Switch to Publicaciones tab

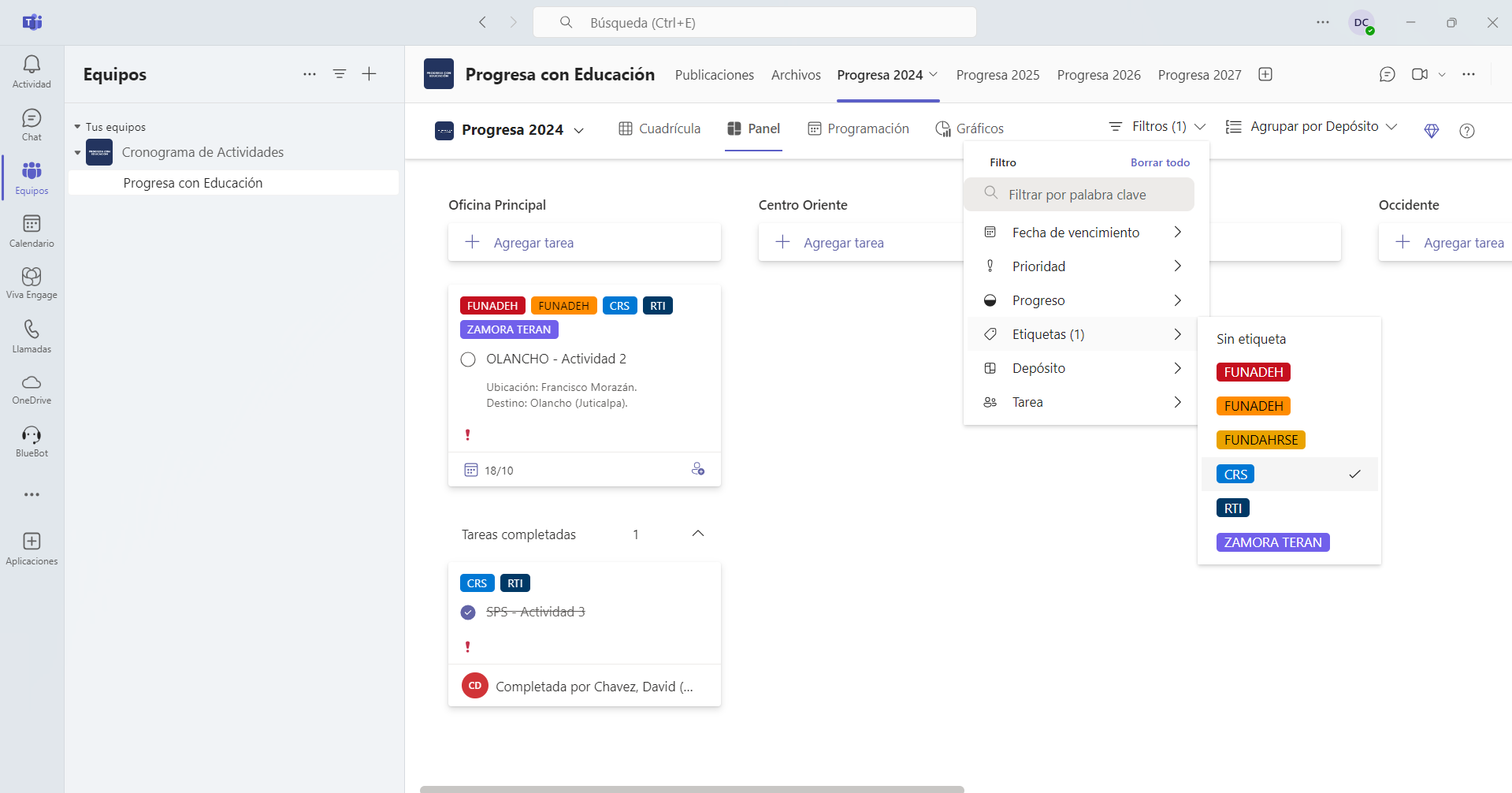(x=715, y=75)
